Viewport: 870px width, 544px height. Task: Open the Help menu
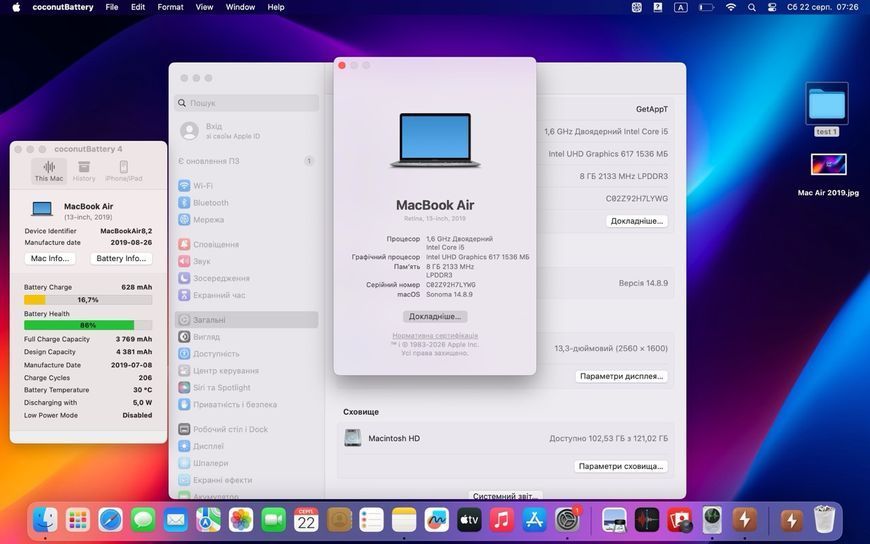pyautogui.click(x=276, y=7)
